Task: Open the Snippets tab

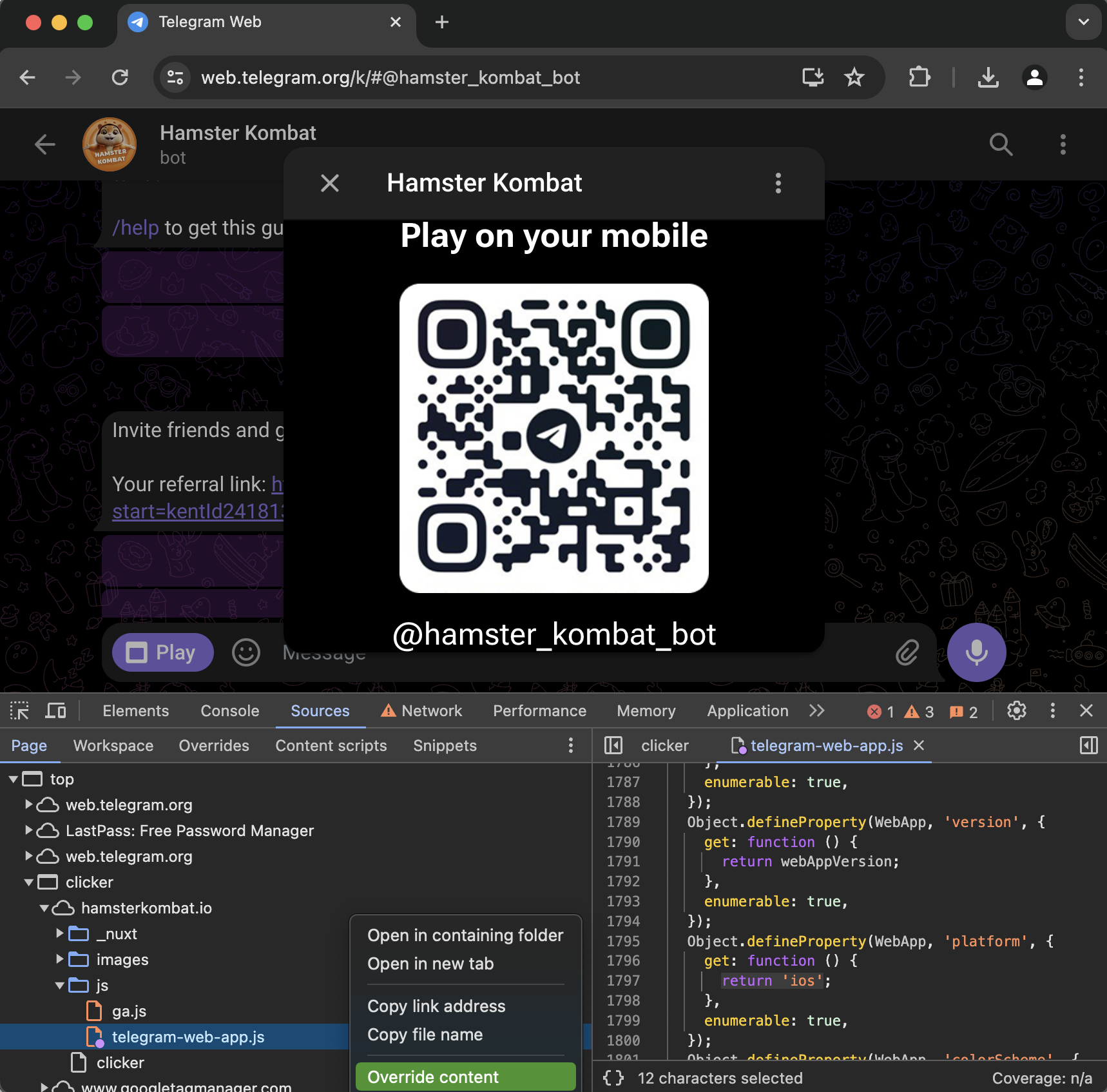Action: point(445,746)
